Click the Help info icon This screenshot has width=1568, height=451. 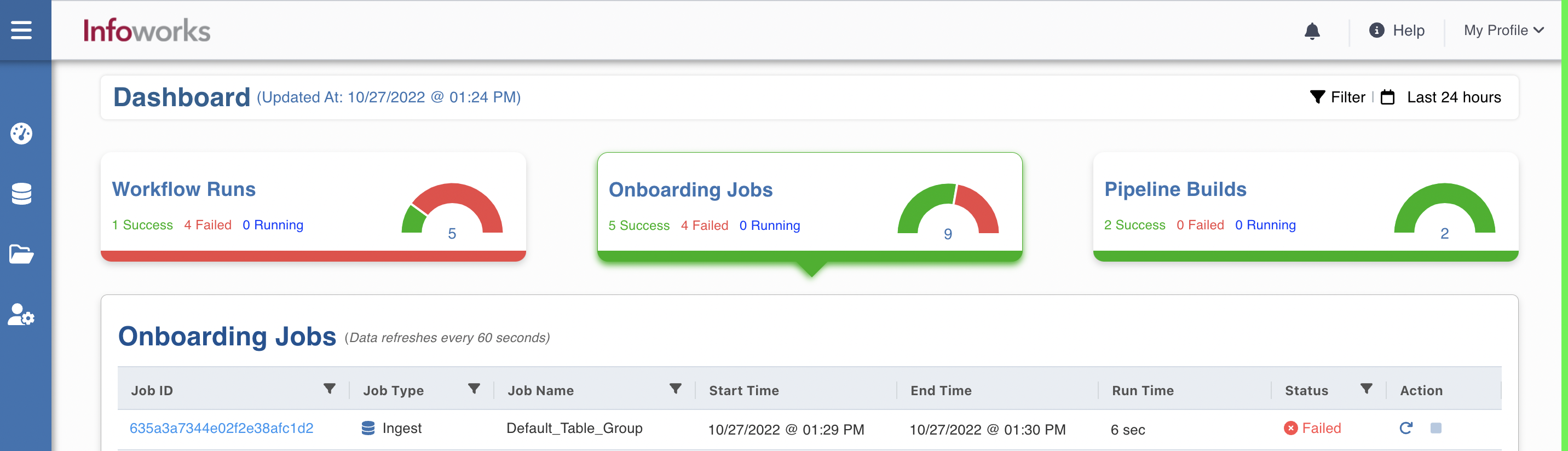1377,30
